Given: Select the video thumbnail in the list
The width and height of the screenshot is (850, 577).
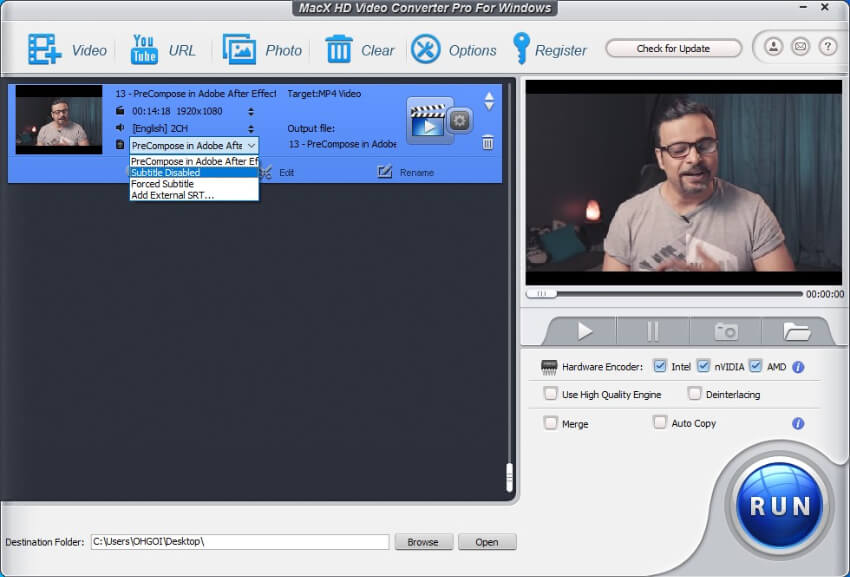Looking at the screenshot, I should click(59, 119).
